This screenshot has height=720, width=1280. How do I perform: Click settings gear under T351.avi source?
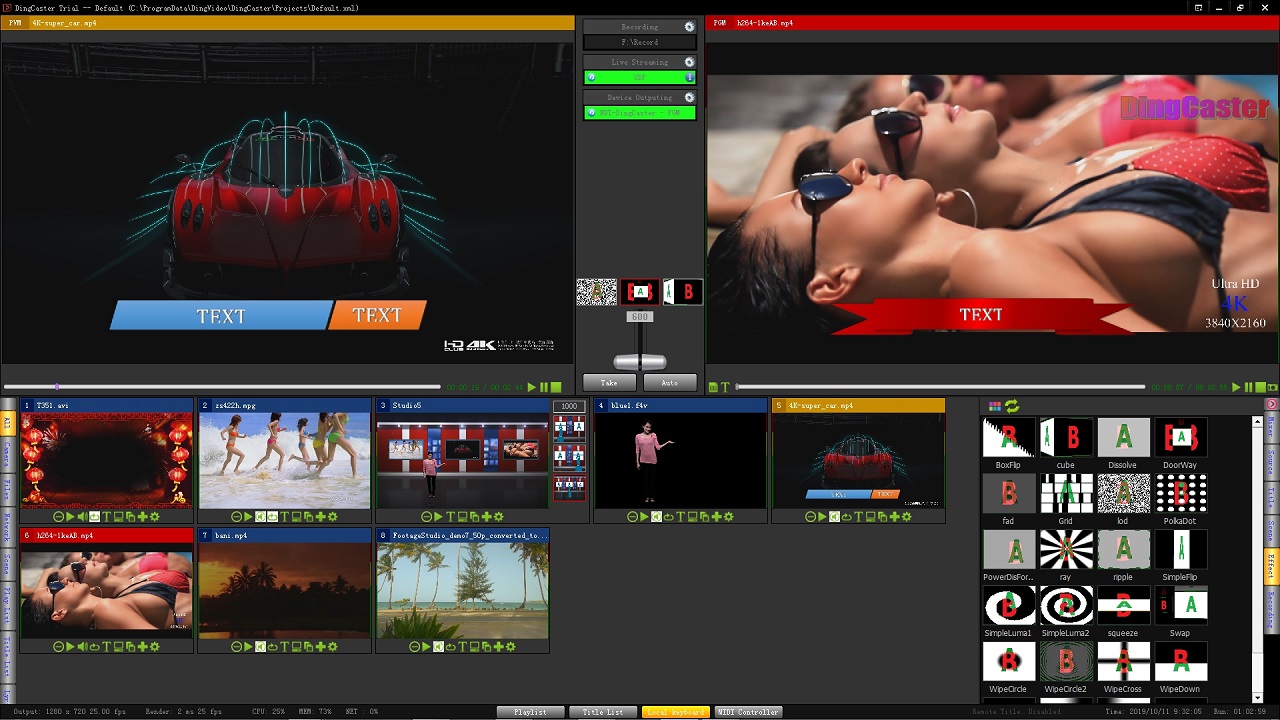tap(155, 517)
